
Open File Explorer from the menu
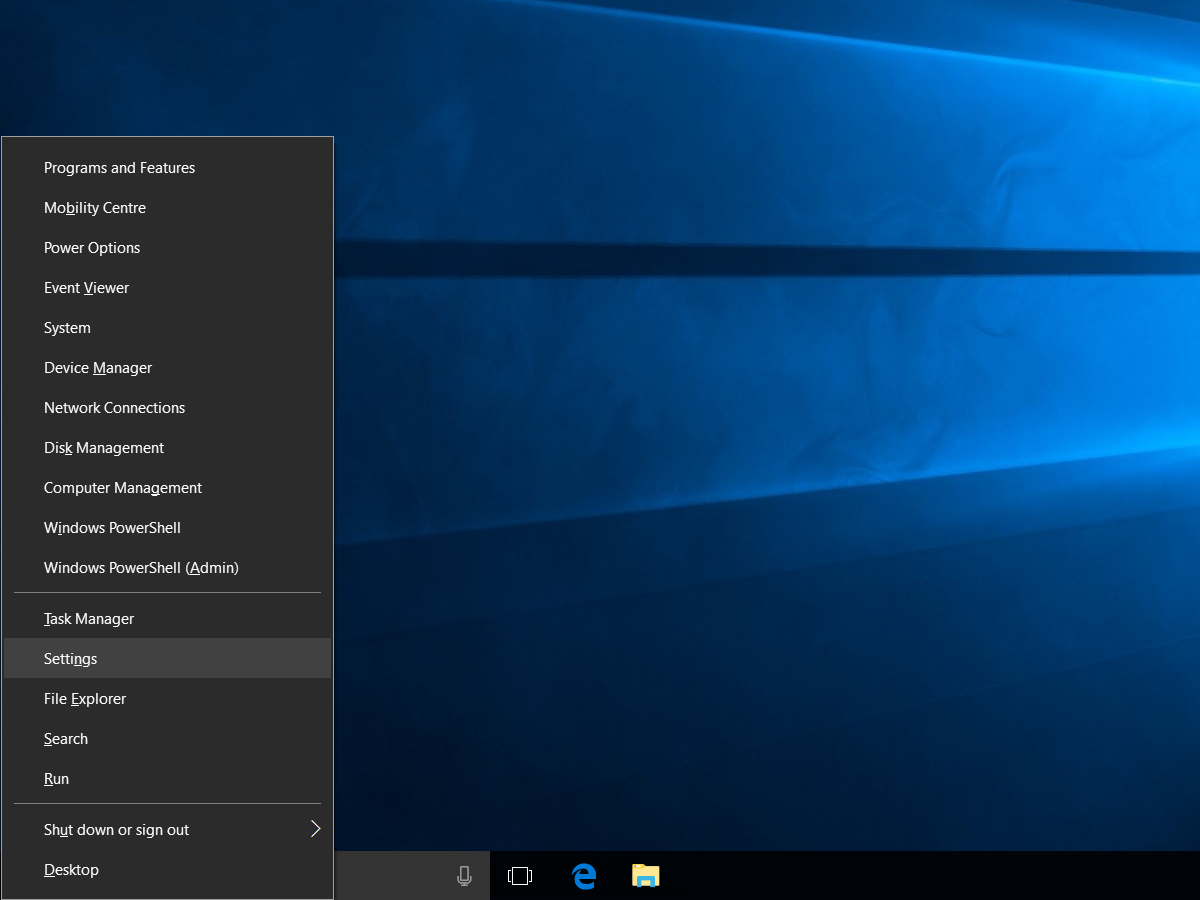pos(167,699)
